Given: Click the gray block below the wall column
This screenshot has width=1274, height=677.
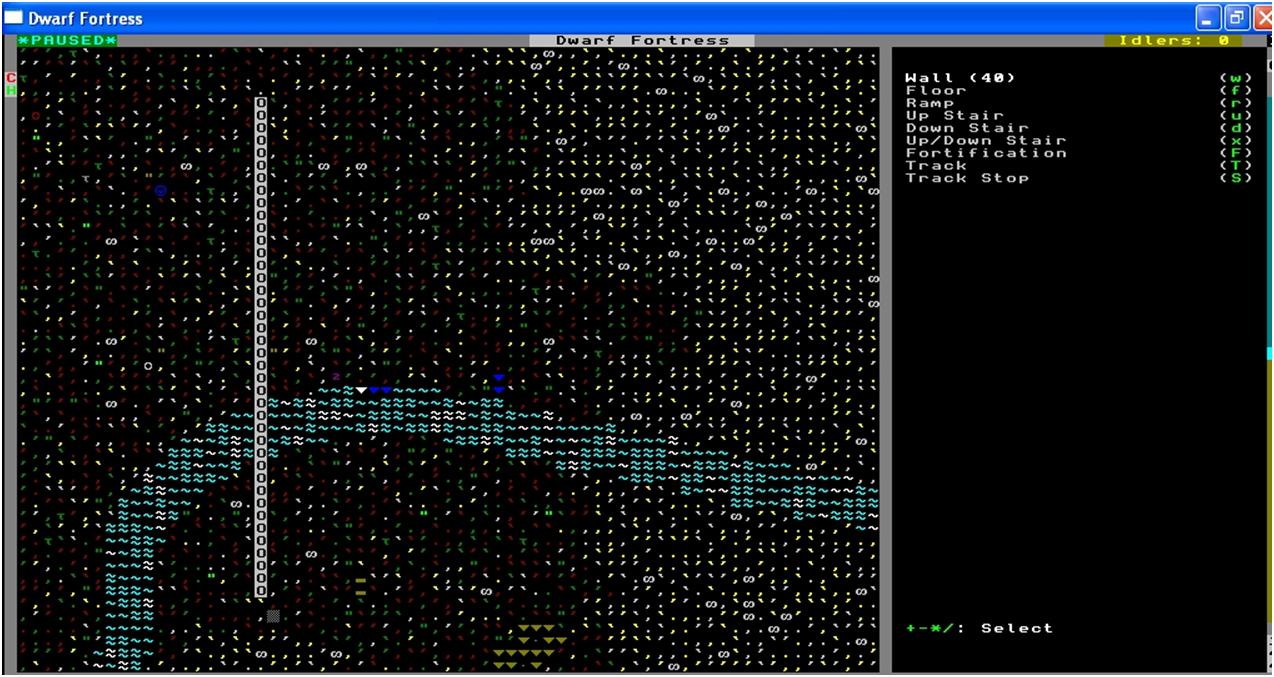Looking at the screenshot, I should tap(273, 616).
